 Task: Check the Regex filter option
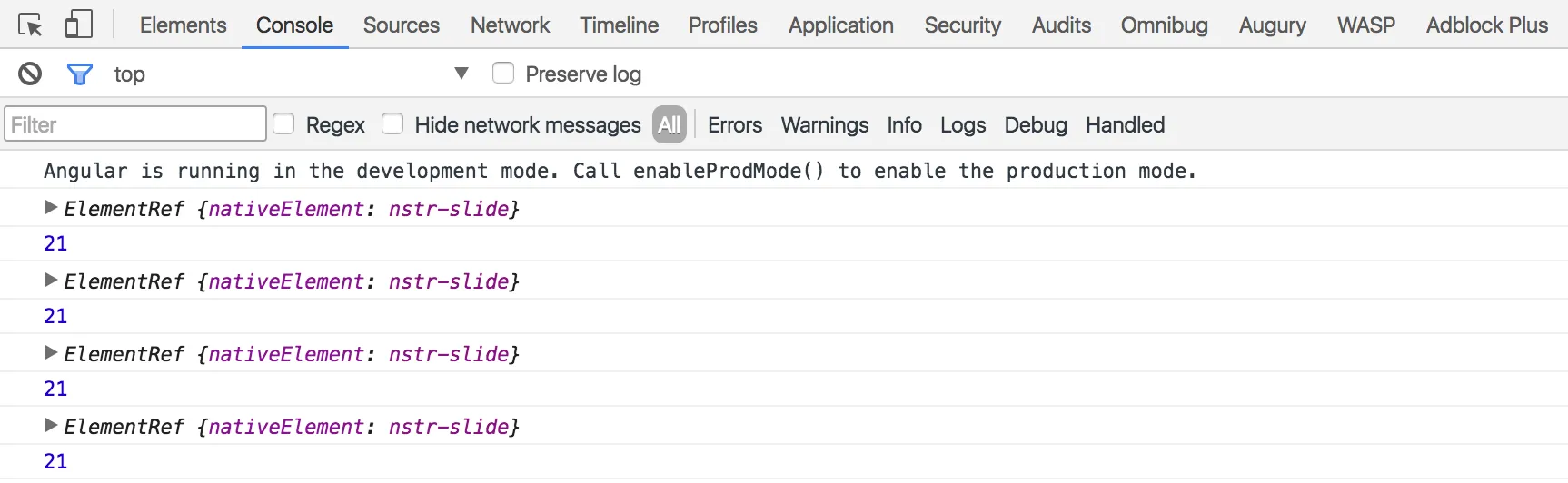(284, 123)
